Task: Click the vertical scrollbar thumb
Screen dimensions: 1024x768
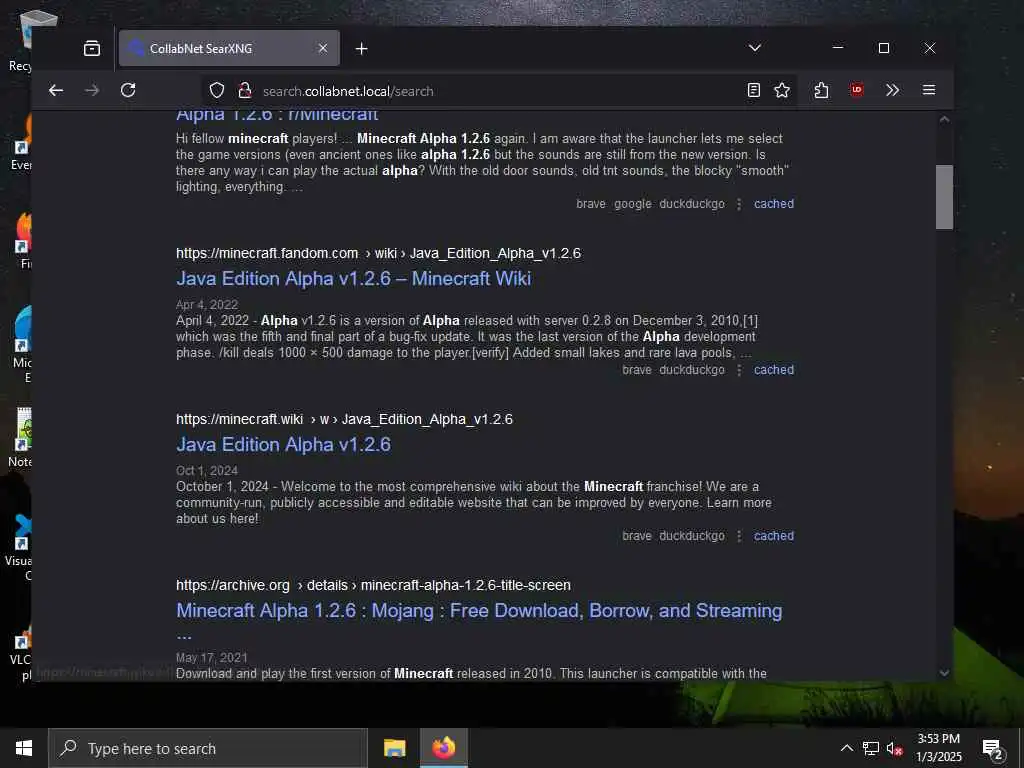Action: (x=944, y=197)
